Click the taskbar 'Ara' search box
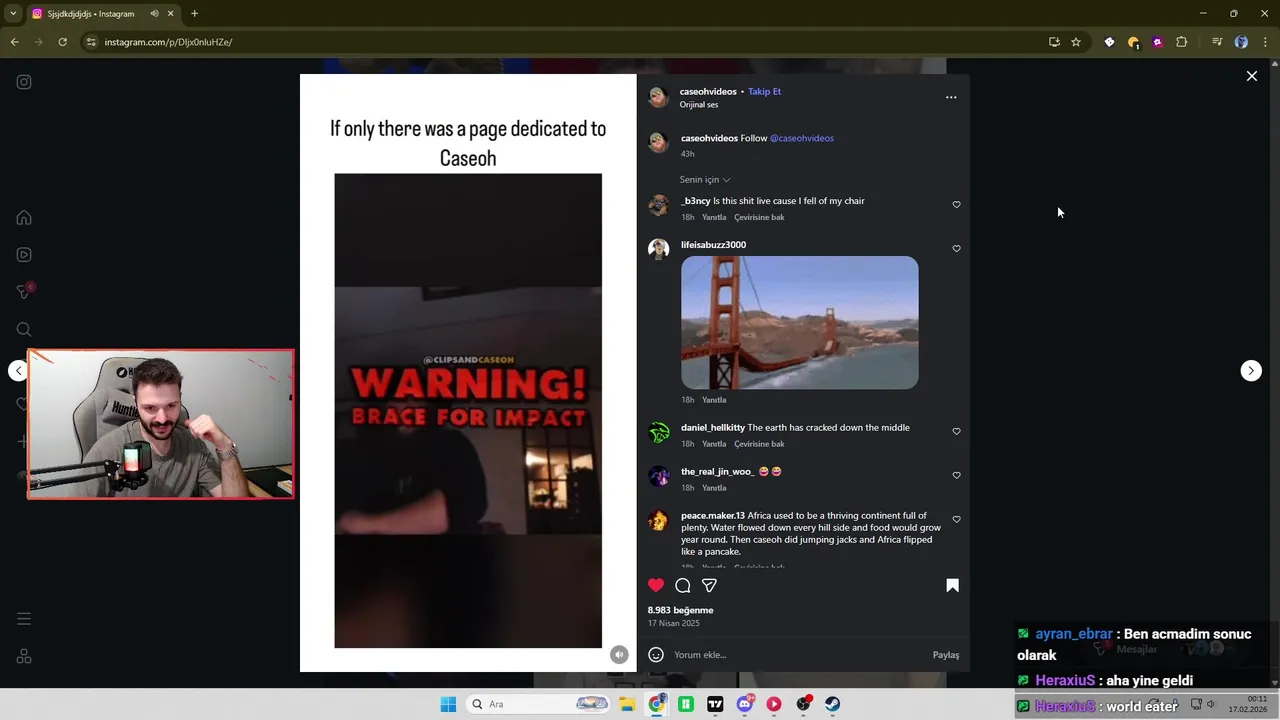The width and height of the screenshot is (1280, 720). click(x=538, y=704)
